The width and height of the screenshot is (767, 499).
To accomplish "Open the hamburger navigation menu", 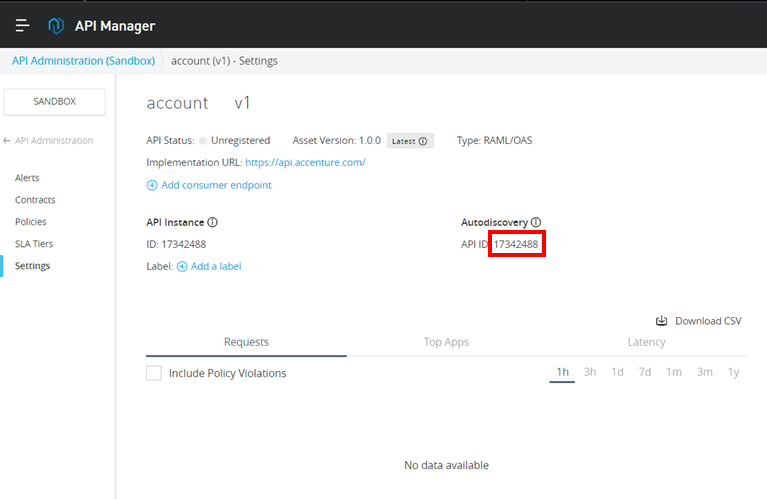I will pos(22,25).
